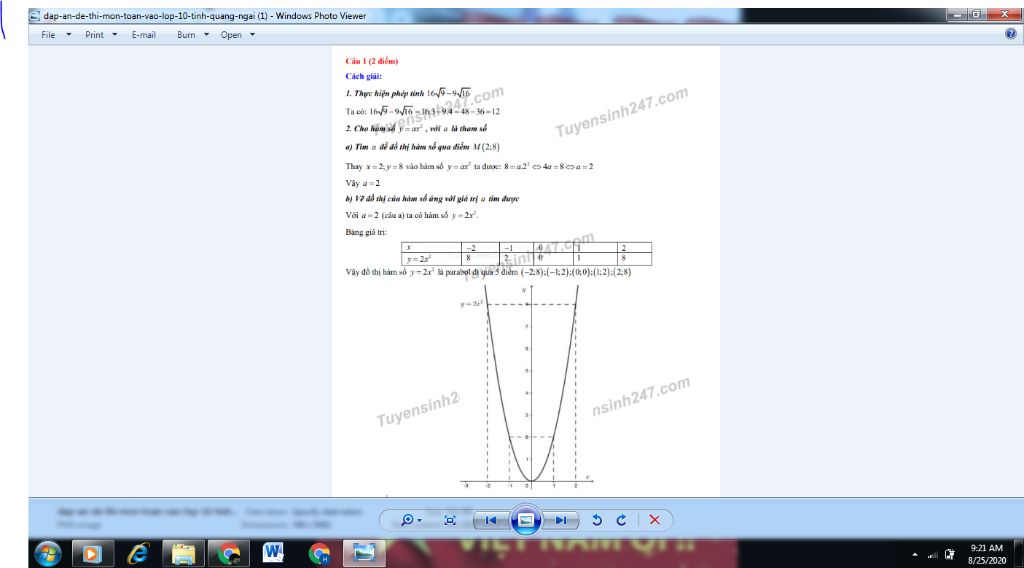Open first Chrome icon on taskbar
The height and width of the screenshot is (568, 1024).
[229, 554]
